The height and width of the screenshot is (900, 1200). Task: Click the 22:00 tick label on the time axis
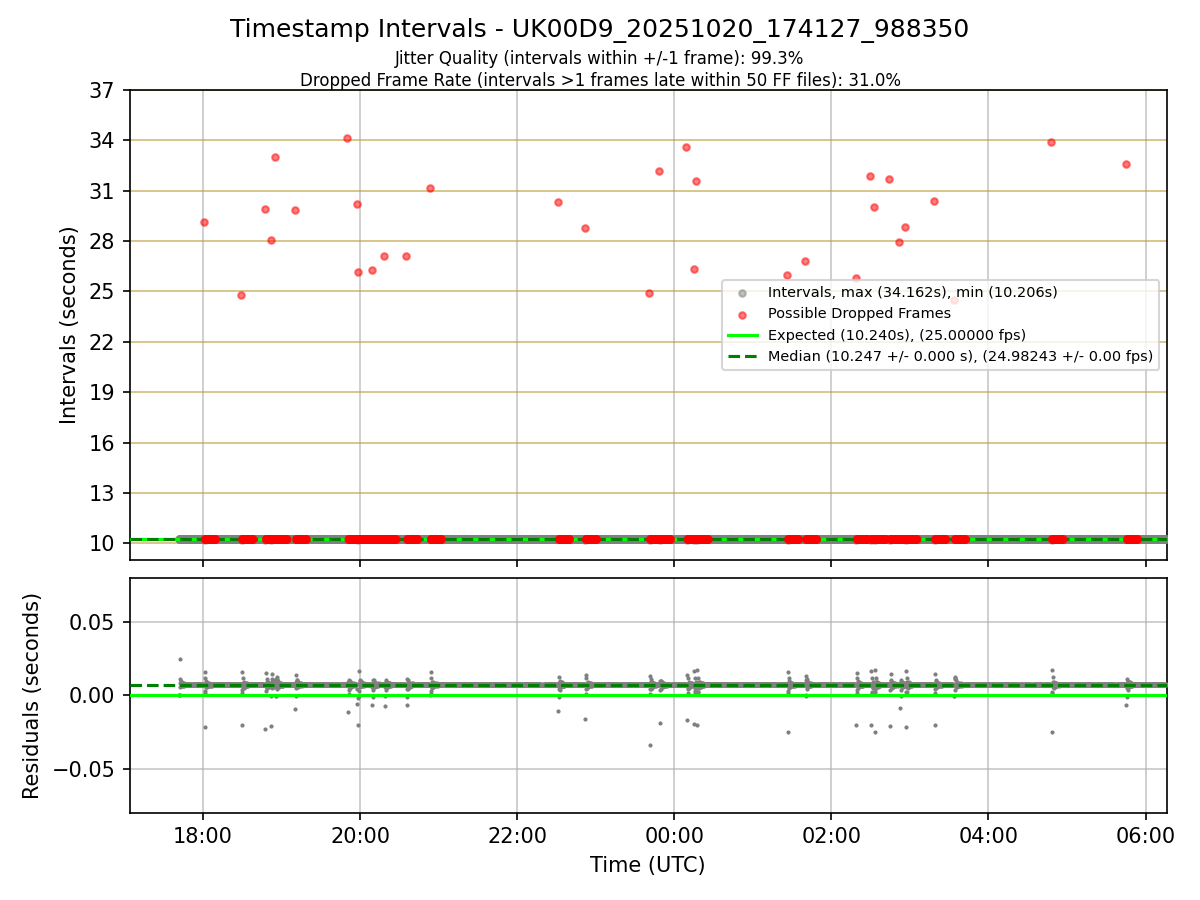point(517,834)
